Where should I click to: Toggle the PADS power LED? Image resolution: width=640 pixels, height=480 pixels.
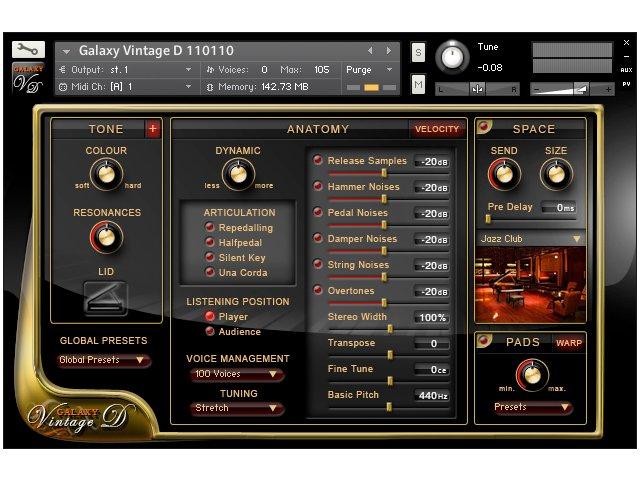click(x=484, y=340)
